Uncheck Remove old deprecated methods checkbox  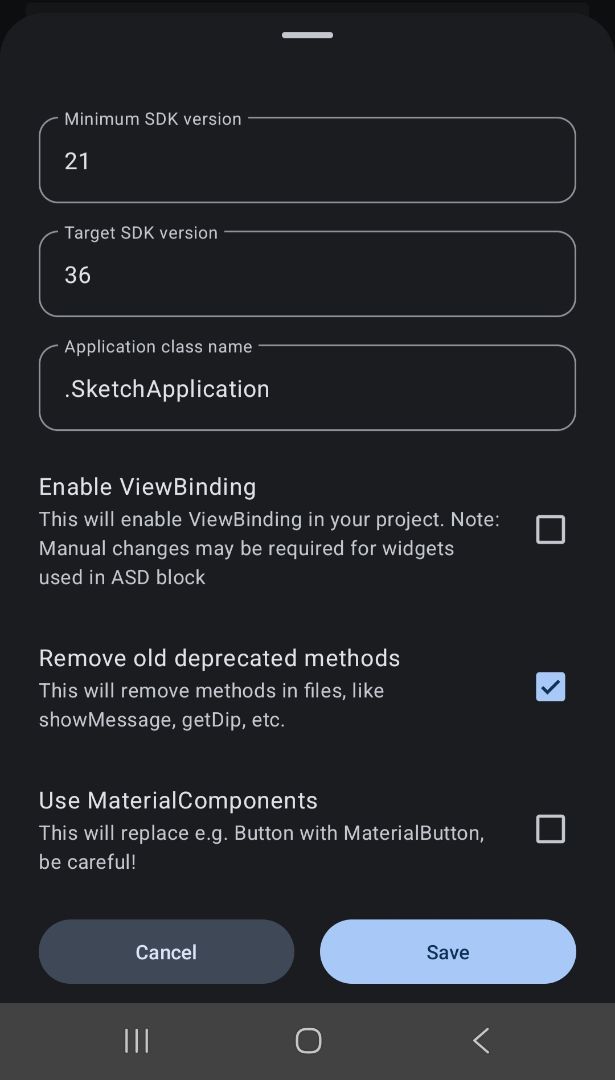coord(550,687)
